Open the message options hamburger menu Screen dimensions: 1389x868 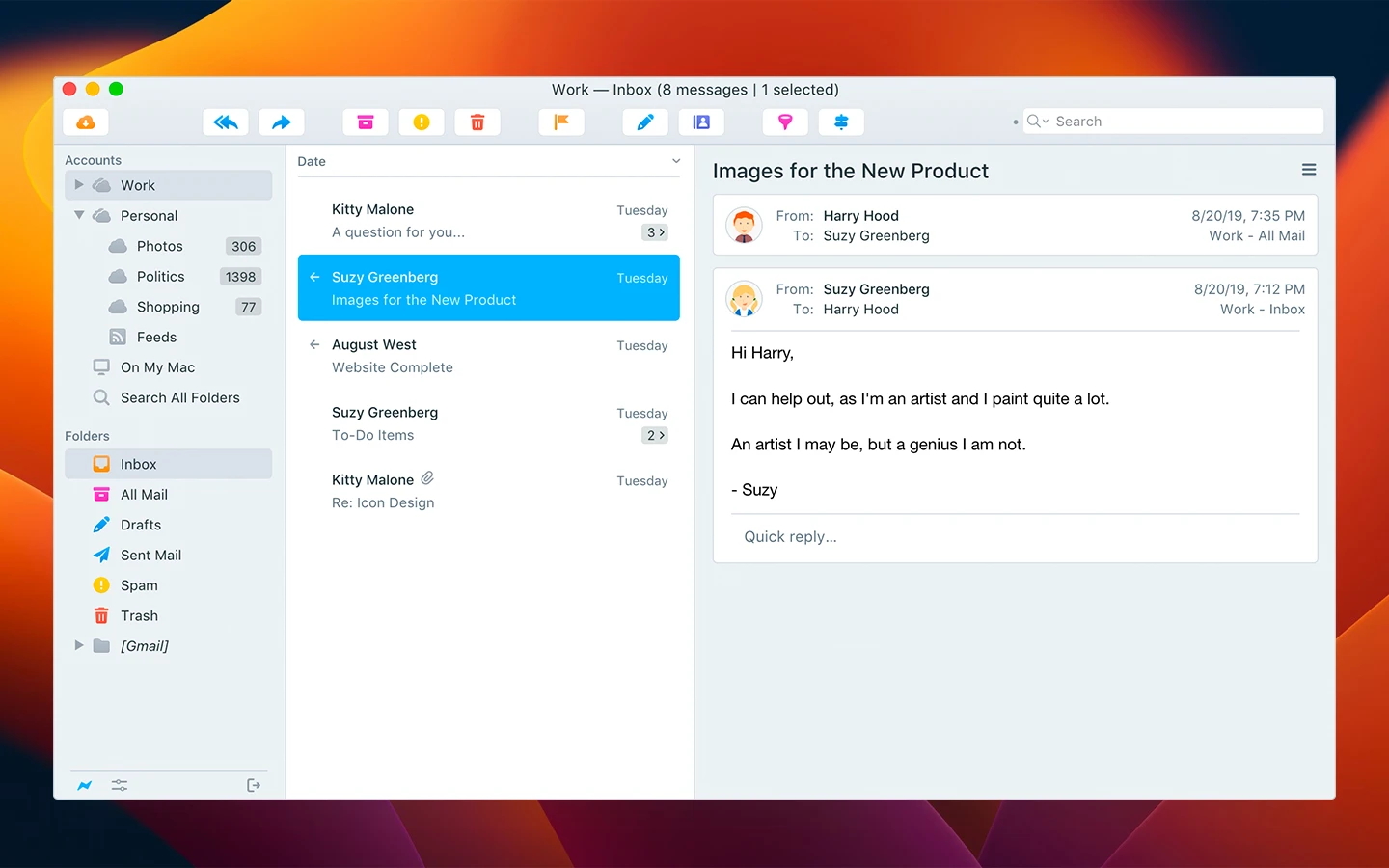pyautogui.click(x=1309, y=170)
